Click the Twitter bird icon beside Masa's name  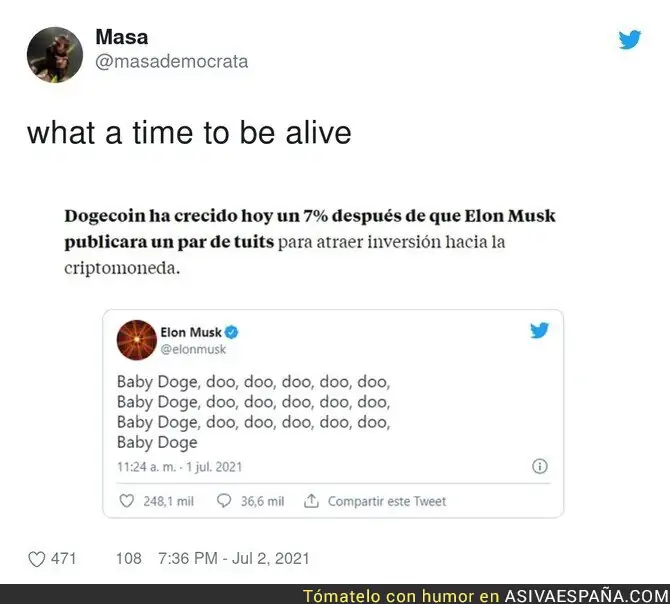[630, 39]
